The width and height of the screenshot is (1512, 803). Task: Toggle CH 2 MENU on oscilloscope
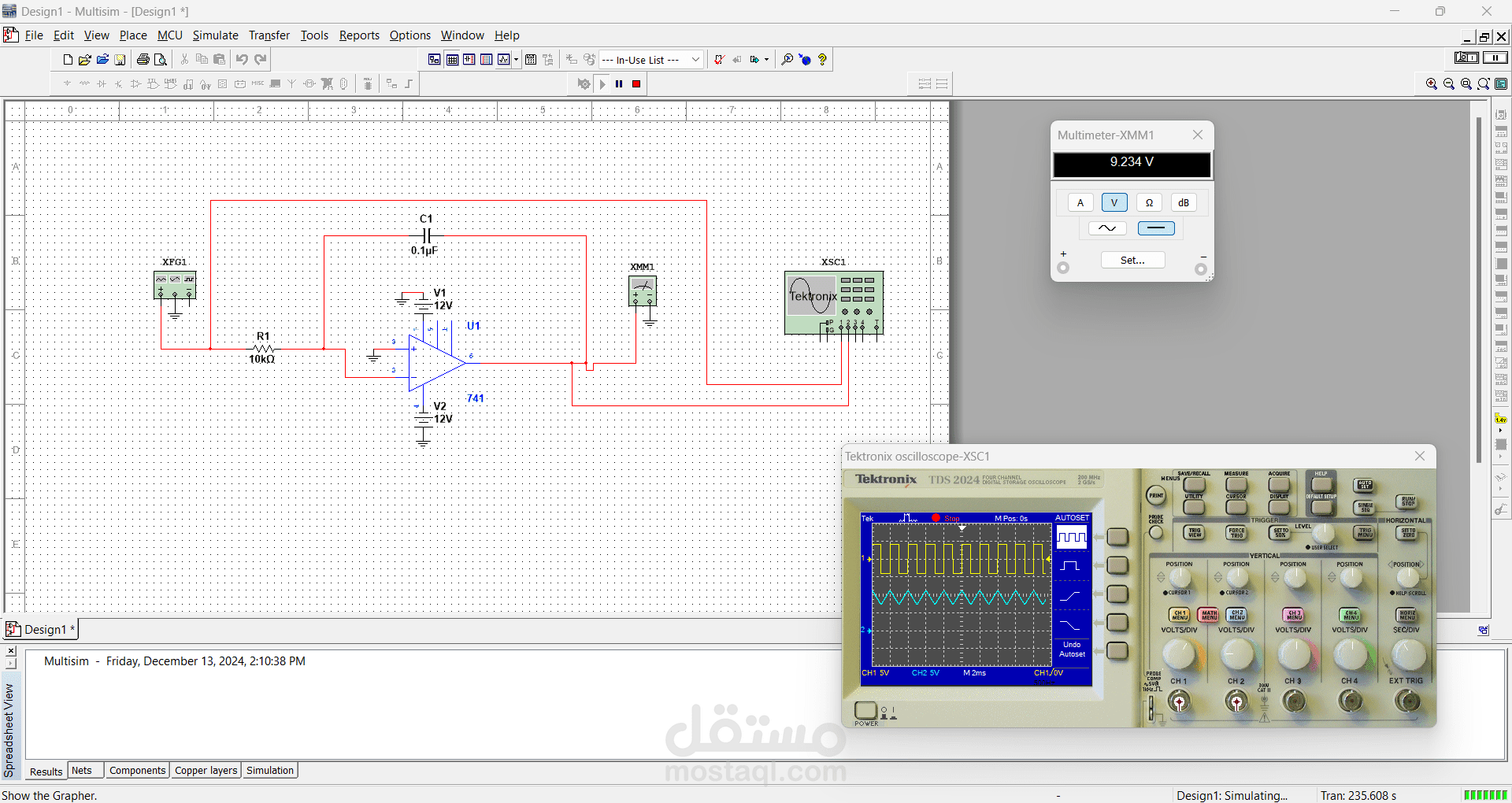point(1236,615)
